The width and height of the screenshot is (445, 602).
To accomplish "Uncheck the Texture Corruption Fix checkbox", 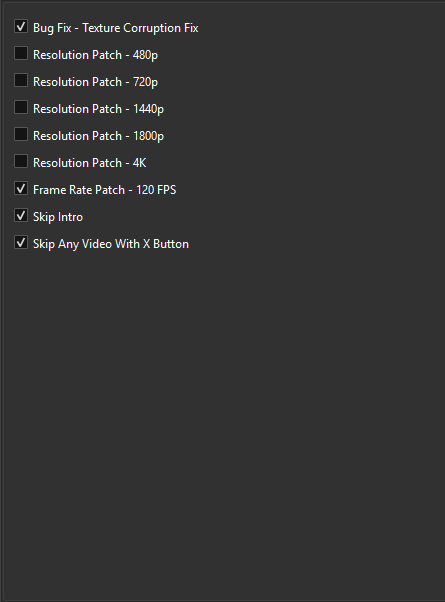I will (x=21, y=26).
